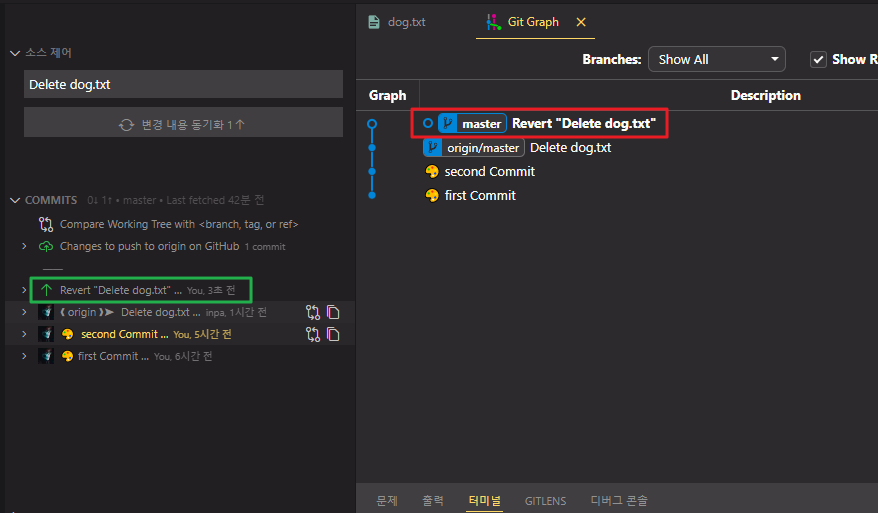Click the compare icon beside Compare Working Tree
The image size is (878, 513).
46,225
